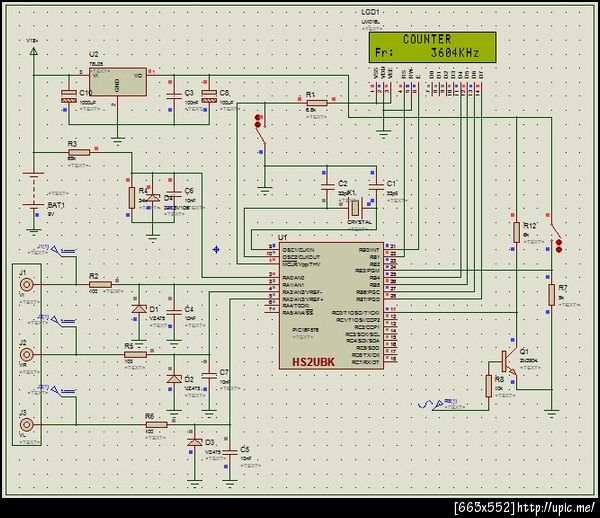This screenshot has width=600, height=518.
Task: Click the RC7/RX/DT pin label
Action: 366,362
